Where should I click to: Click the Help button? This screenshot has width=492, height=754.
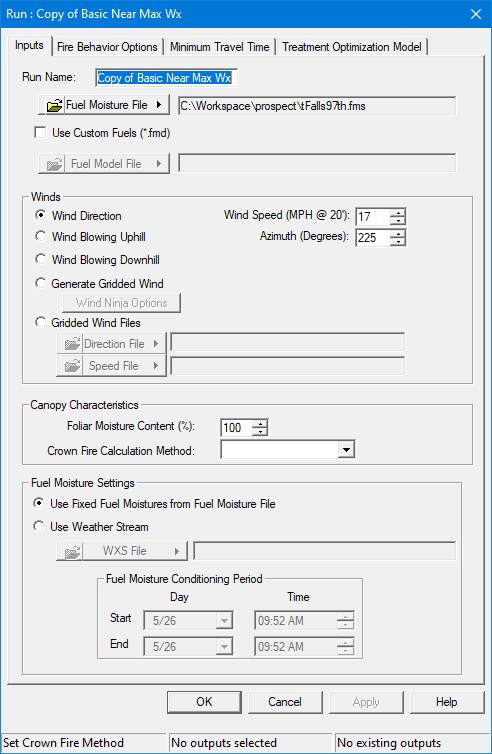[x=447, y=702]
